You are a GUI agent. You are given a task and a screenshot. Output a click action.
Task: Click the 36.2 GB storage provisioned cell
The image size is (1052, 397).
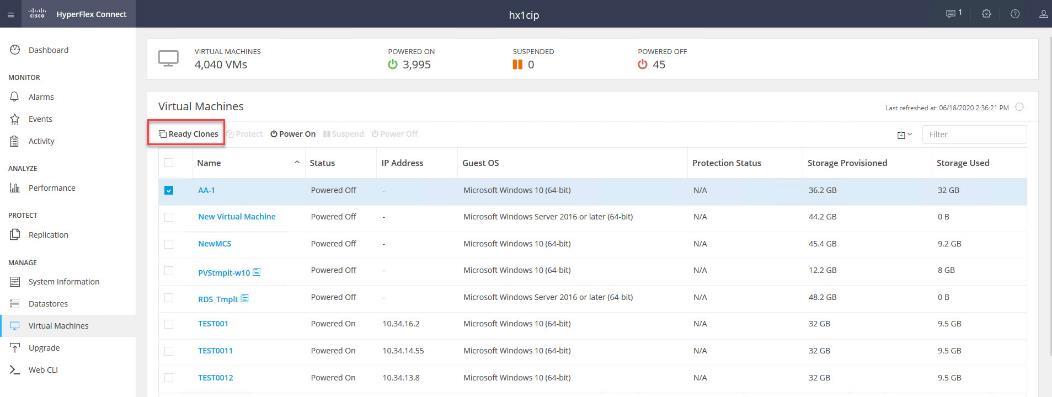pos(823,190)
